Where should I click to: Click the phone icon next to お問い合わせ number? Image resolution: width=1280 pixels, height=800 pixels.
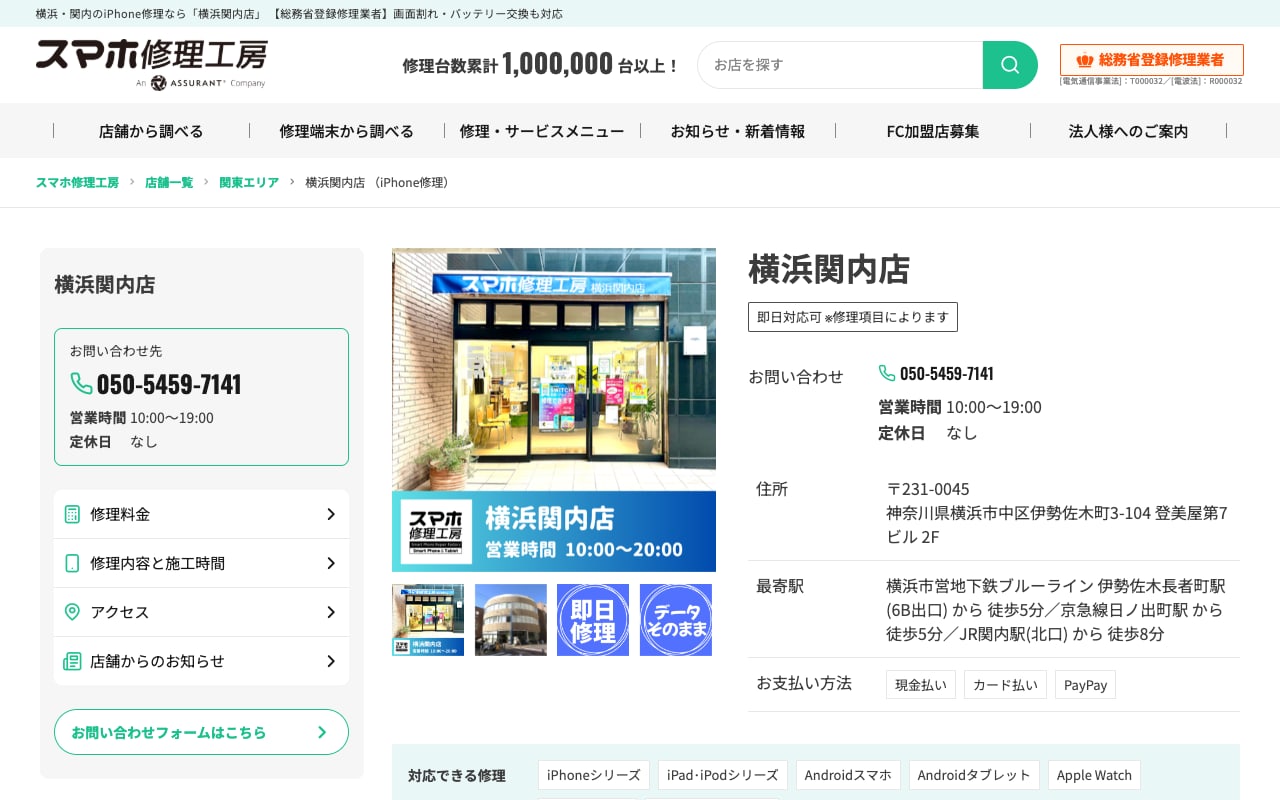(x=887, y=373)
